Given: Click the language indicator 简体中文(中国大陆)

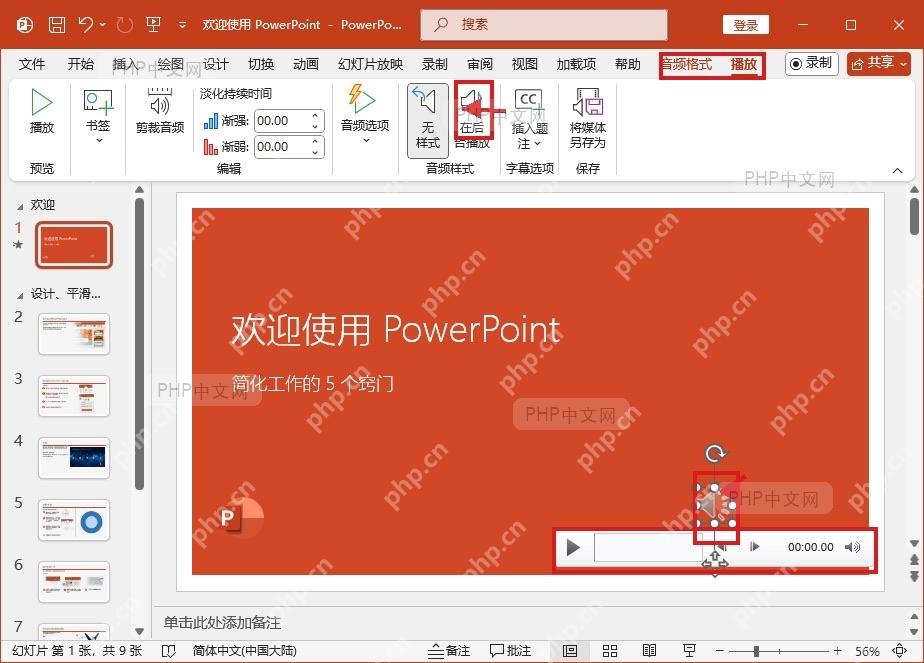Looking at the screenshot, I should point(244,651).
